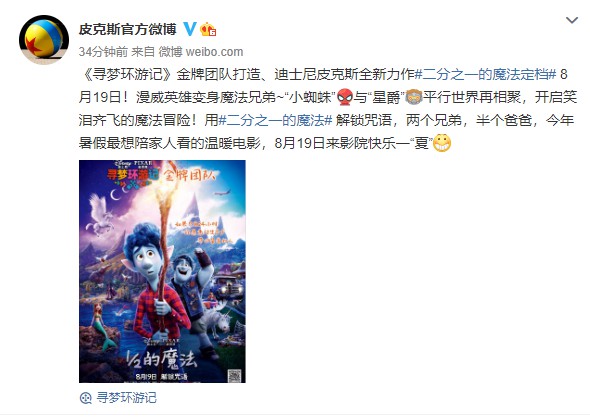Click the 金牌团队 text on the poster
The image size is (590, 418).
[189, 175]
